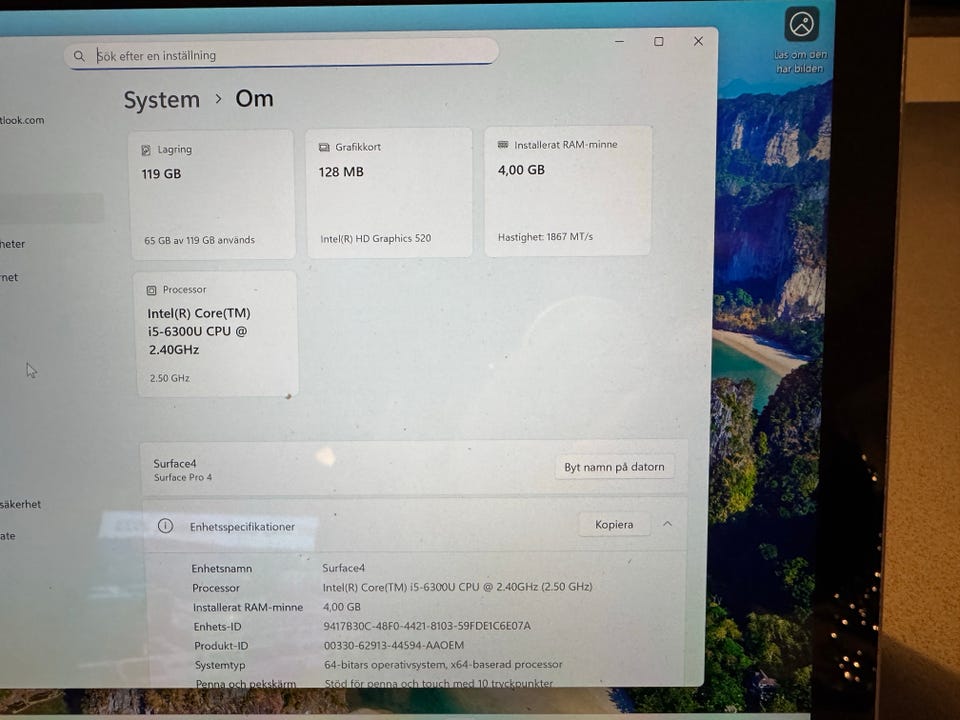This screenshot has width=960, height=720.
Task: Select the Systemtyp 64-bitars value
Action: pos(443,664)
